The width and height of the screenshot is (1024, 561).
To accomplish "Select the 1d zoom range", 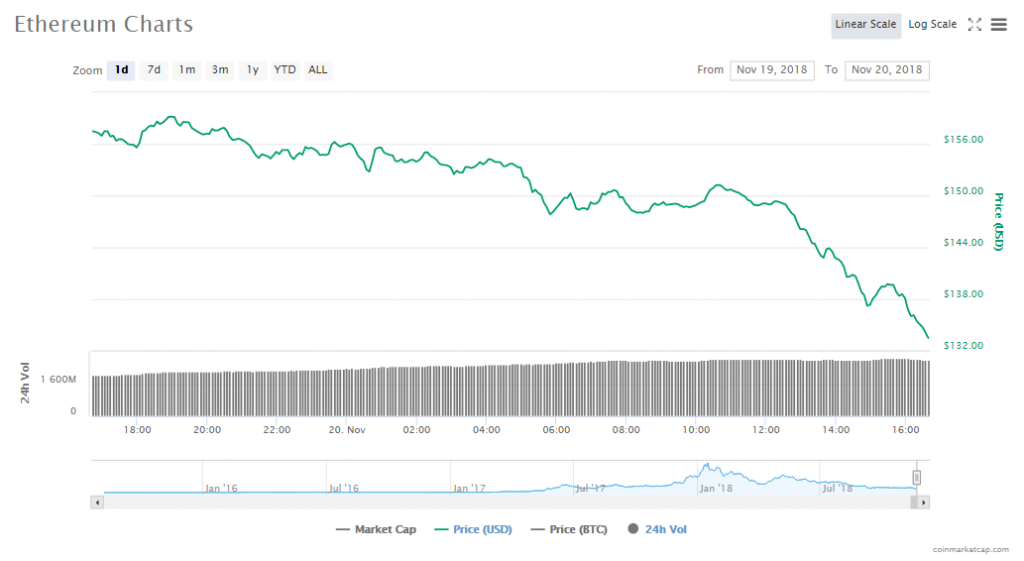I will click(121, 70).
